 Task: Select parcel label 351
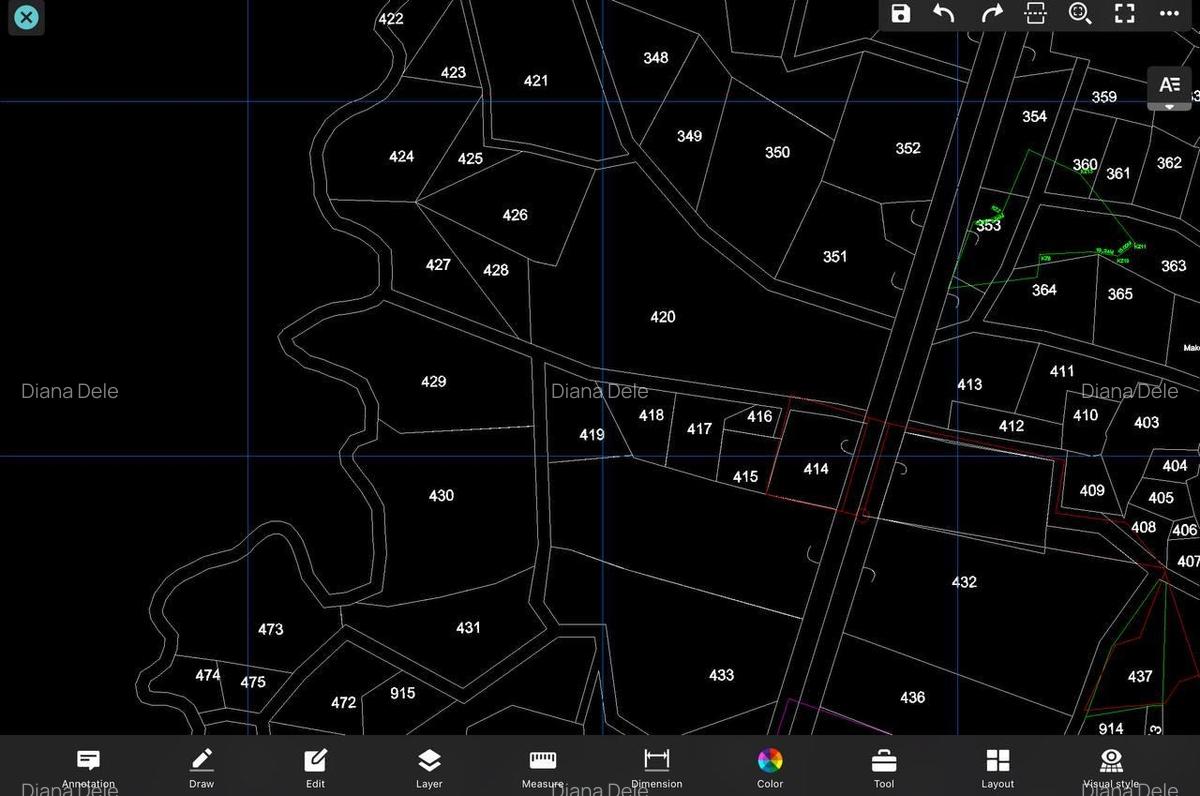pos(835,257)
